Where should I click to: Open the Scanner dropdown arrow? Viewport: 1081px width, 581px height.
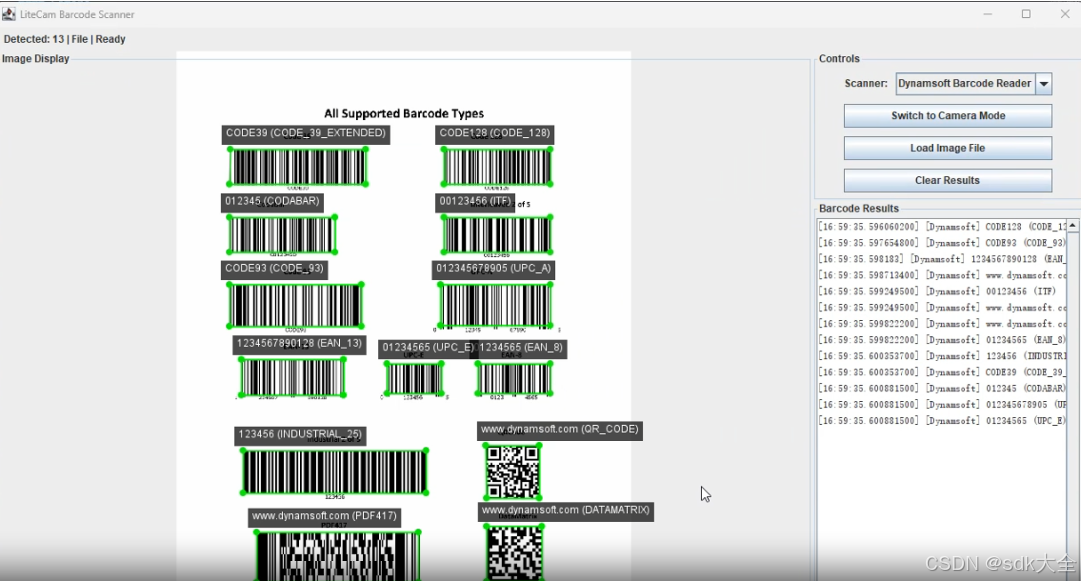click(1044, 84)
